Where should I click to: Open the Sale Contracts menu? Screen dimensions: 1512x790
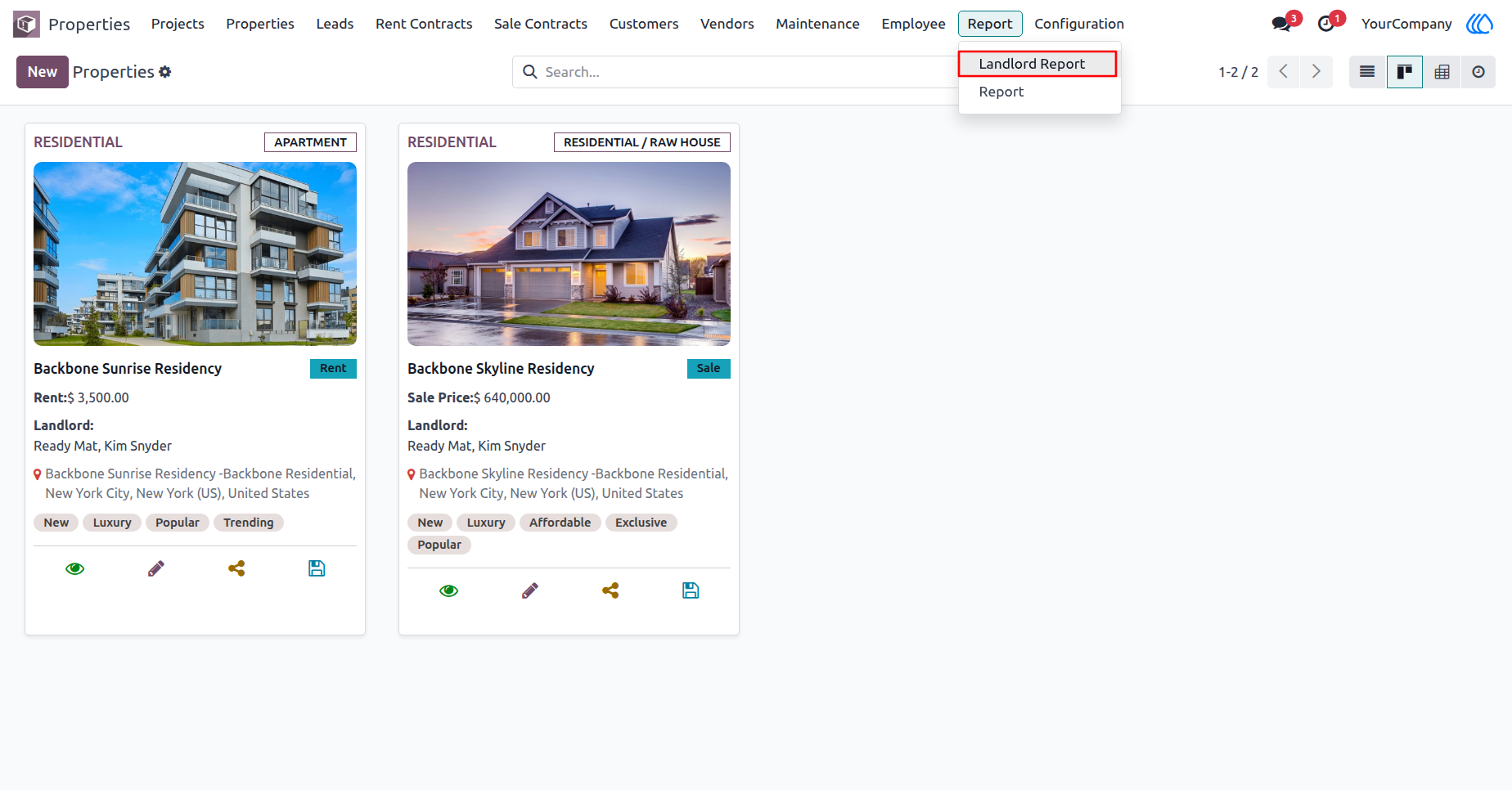coord(541,24)
